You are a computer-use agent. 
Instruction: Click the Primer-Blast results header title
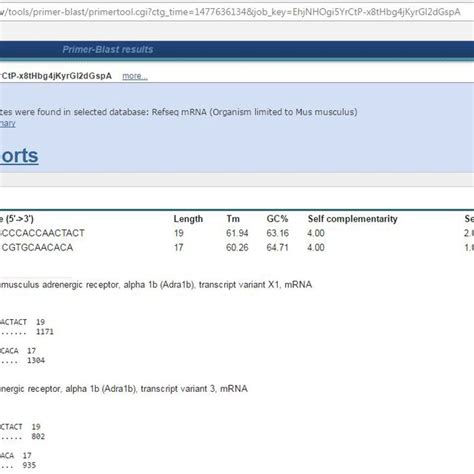point(108,50)
